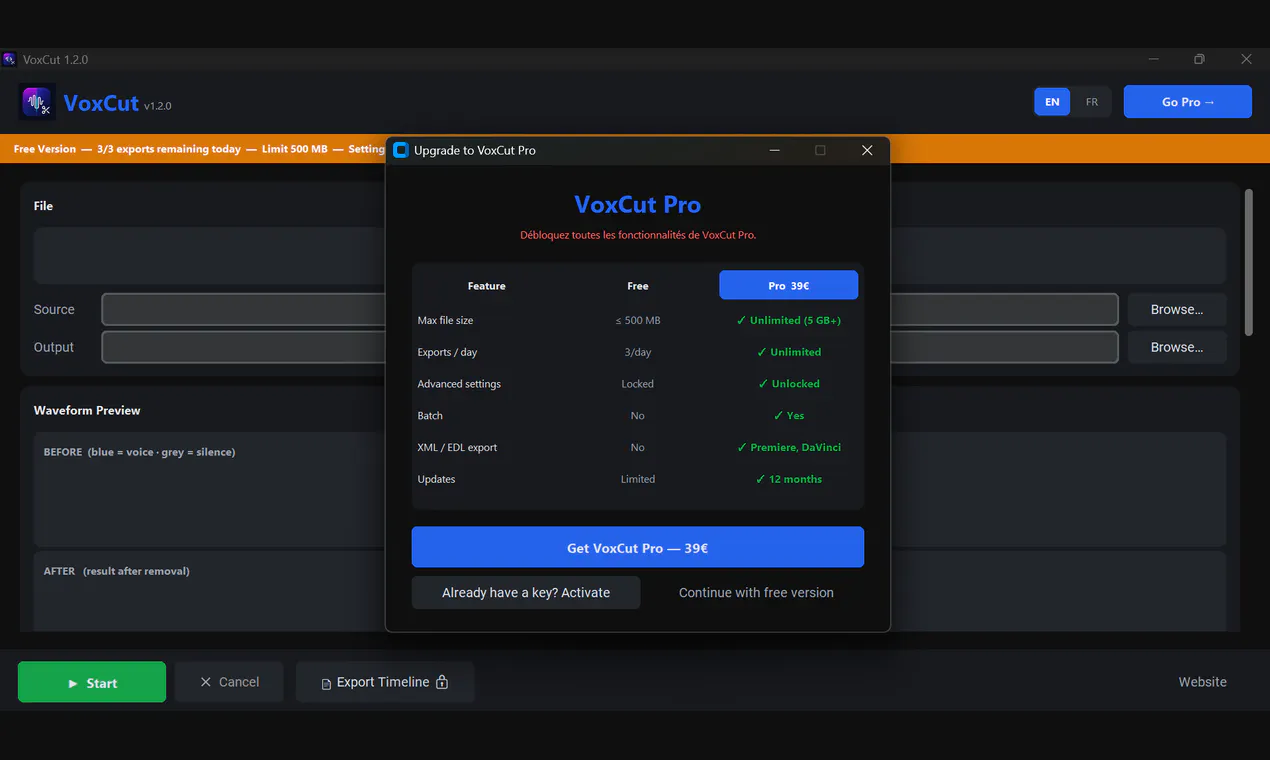
Task: Click the 'Waveform Preview' section heading
Action: coord(87,411)
